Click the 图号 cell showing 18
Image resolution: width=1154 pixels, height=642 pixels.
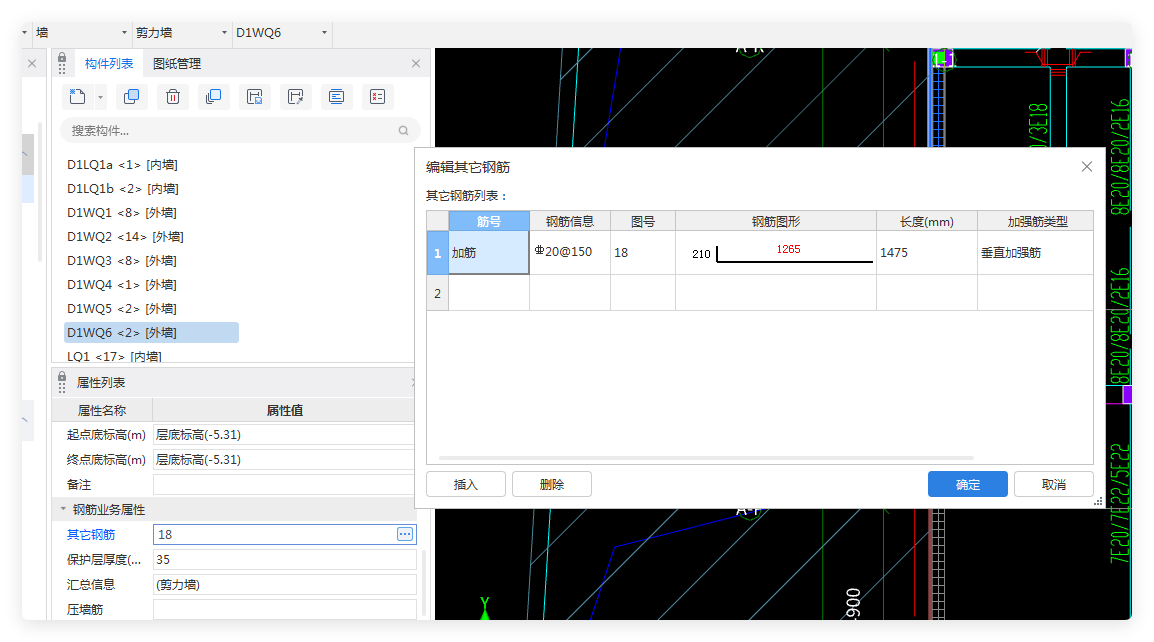coord(643,253)
